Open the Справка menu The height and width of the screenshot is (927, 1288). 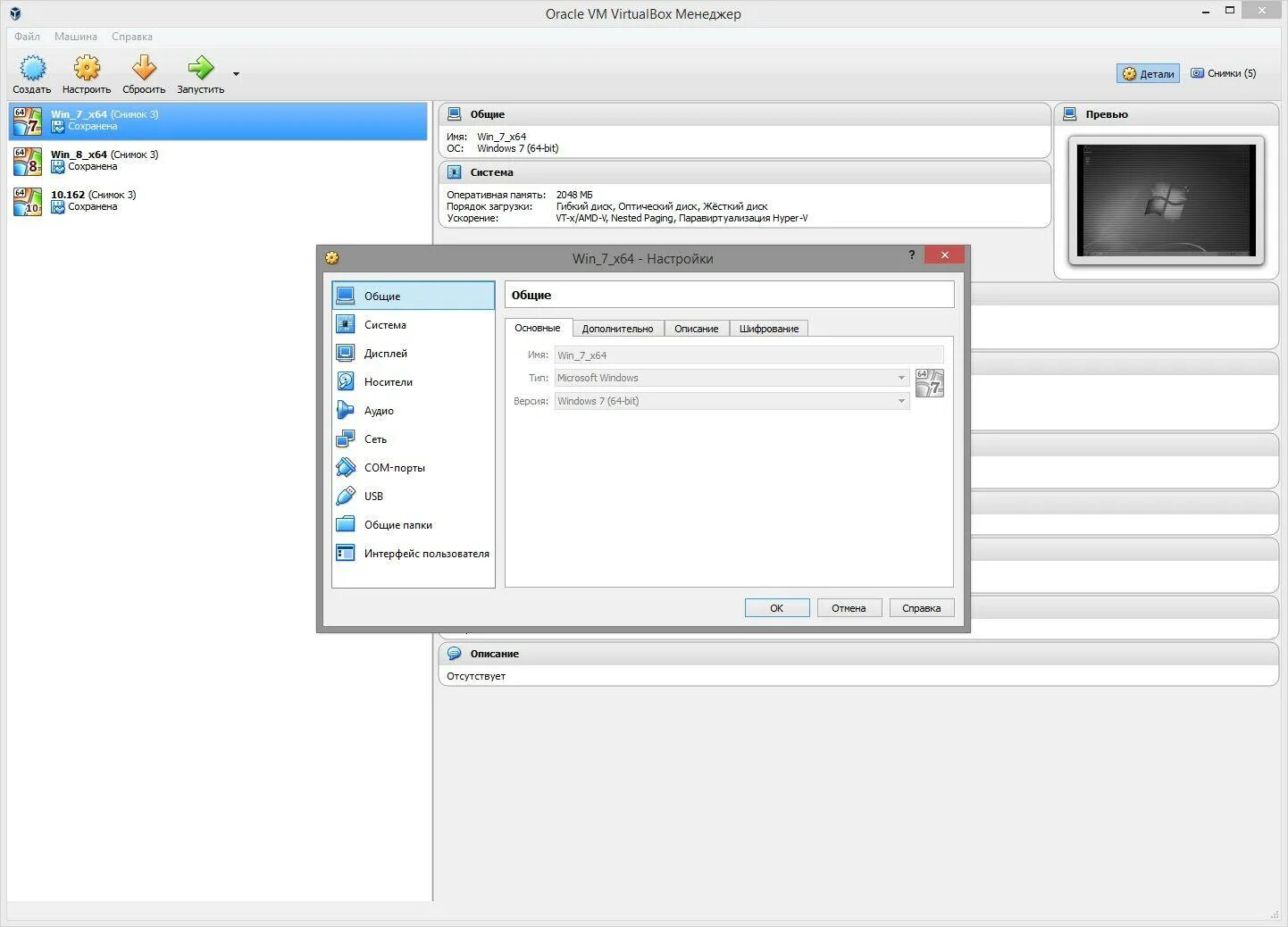tap(132, 37)
